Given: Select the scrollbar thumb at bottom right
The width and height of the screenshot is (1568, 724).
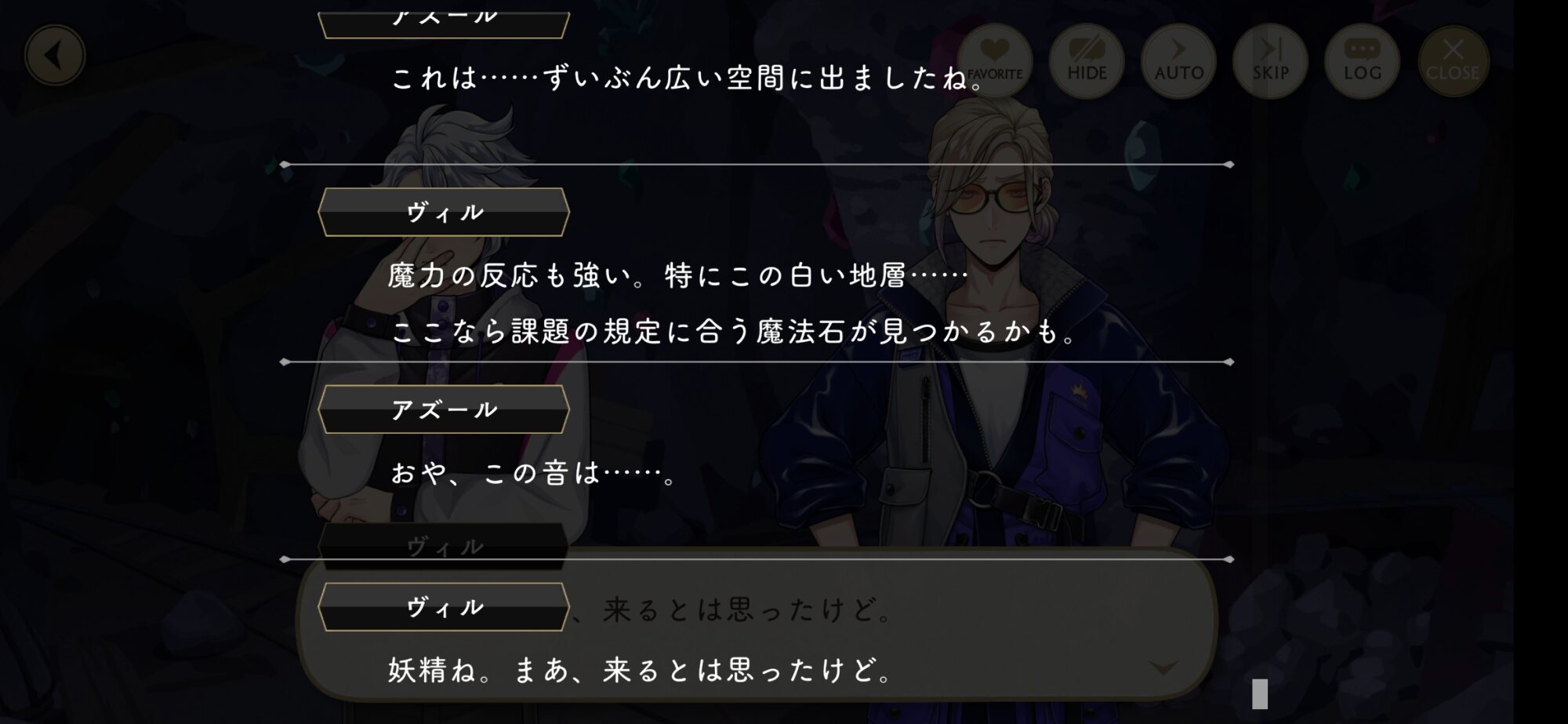Looking at the screenshot, I should [1260, 694].
